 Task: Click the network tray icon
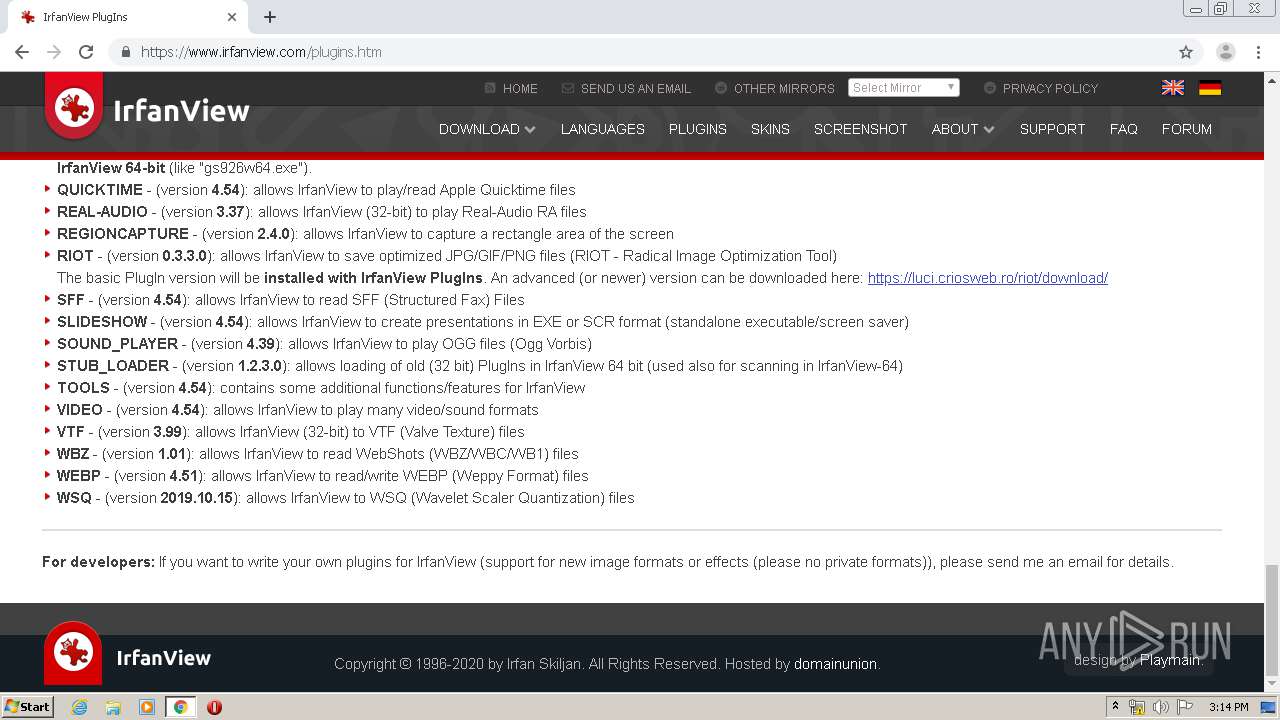point(1137,707)
